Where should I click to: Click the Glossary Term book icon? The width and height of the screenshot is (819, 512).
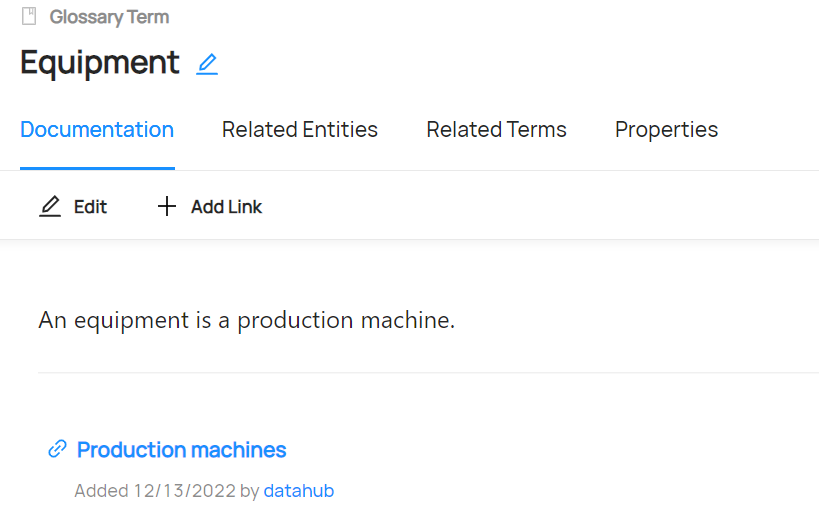[29, 16]
